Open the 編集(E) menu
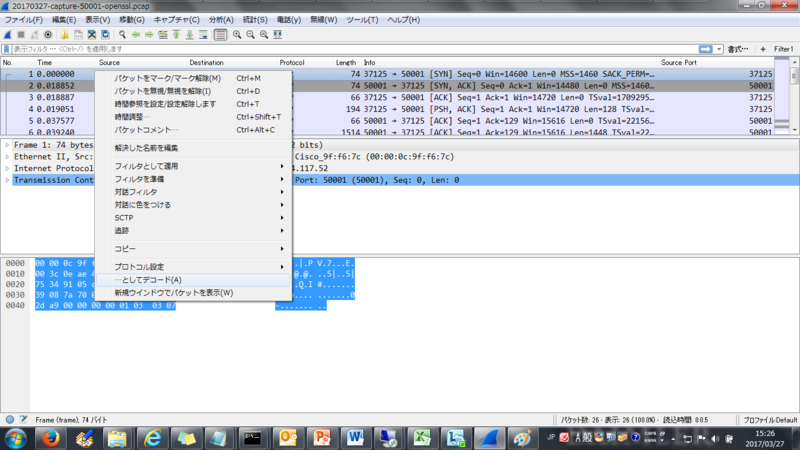The height and width of the screenshot is (450, 800). 64,19
